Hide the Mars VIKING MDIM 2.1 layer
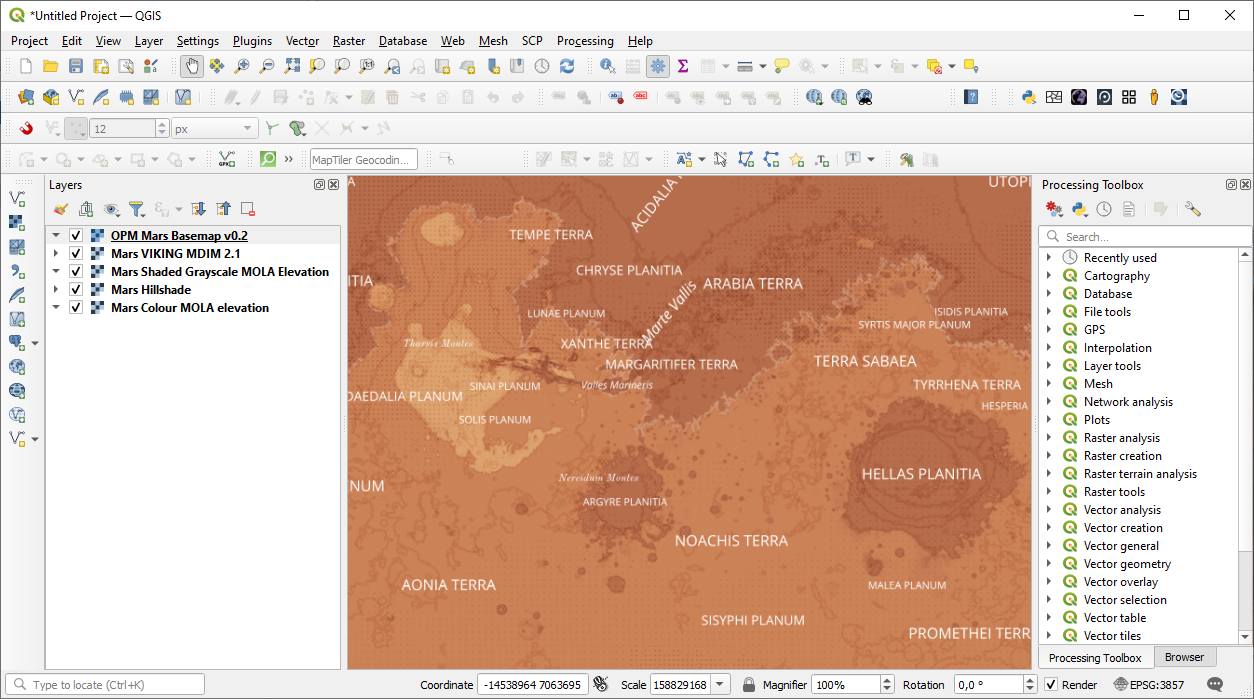This screenshot has height=699, width=1254. [x=76, y=254]
